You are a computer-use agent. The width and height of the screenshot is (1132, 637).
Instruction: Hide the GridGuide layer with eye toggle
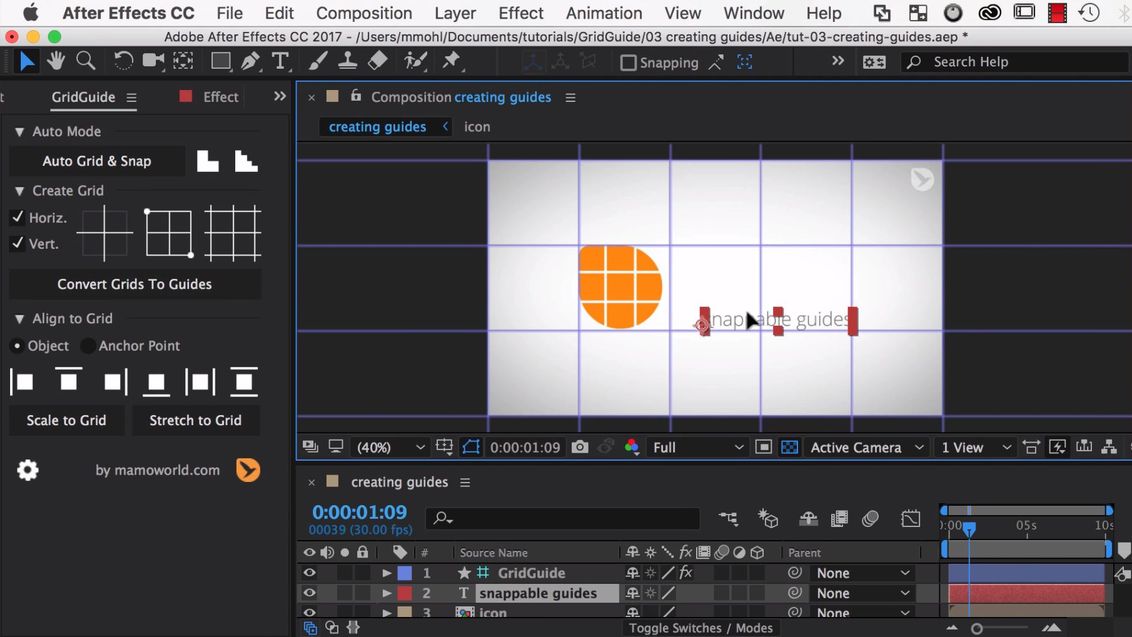(309, 573)
